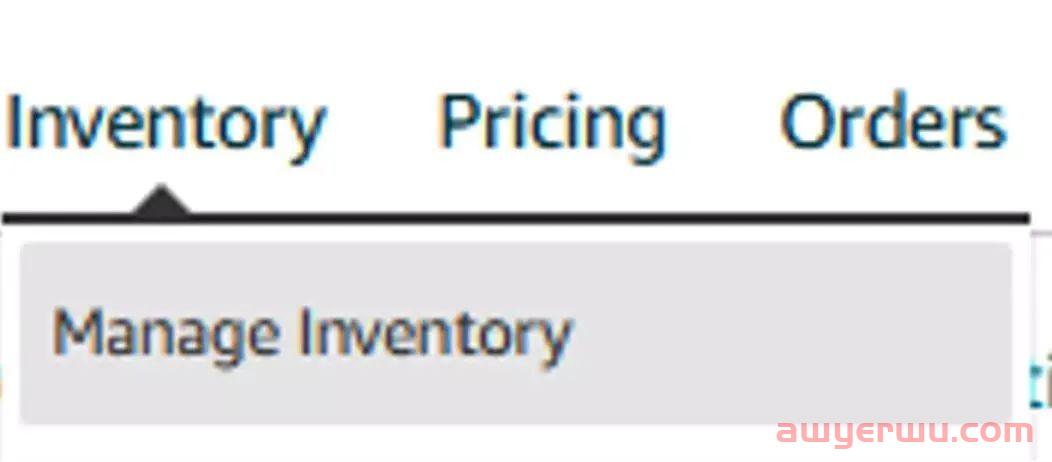Open the Orders menu

[x=893, y=125]
